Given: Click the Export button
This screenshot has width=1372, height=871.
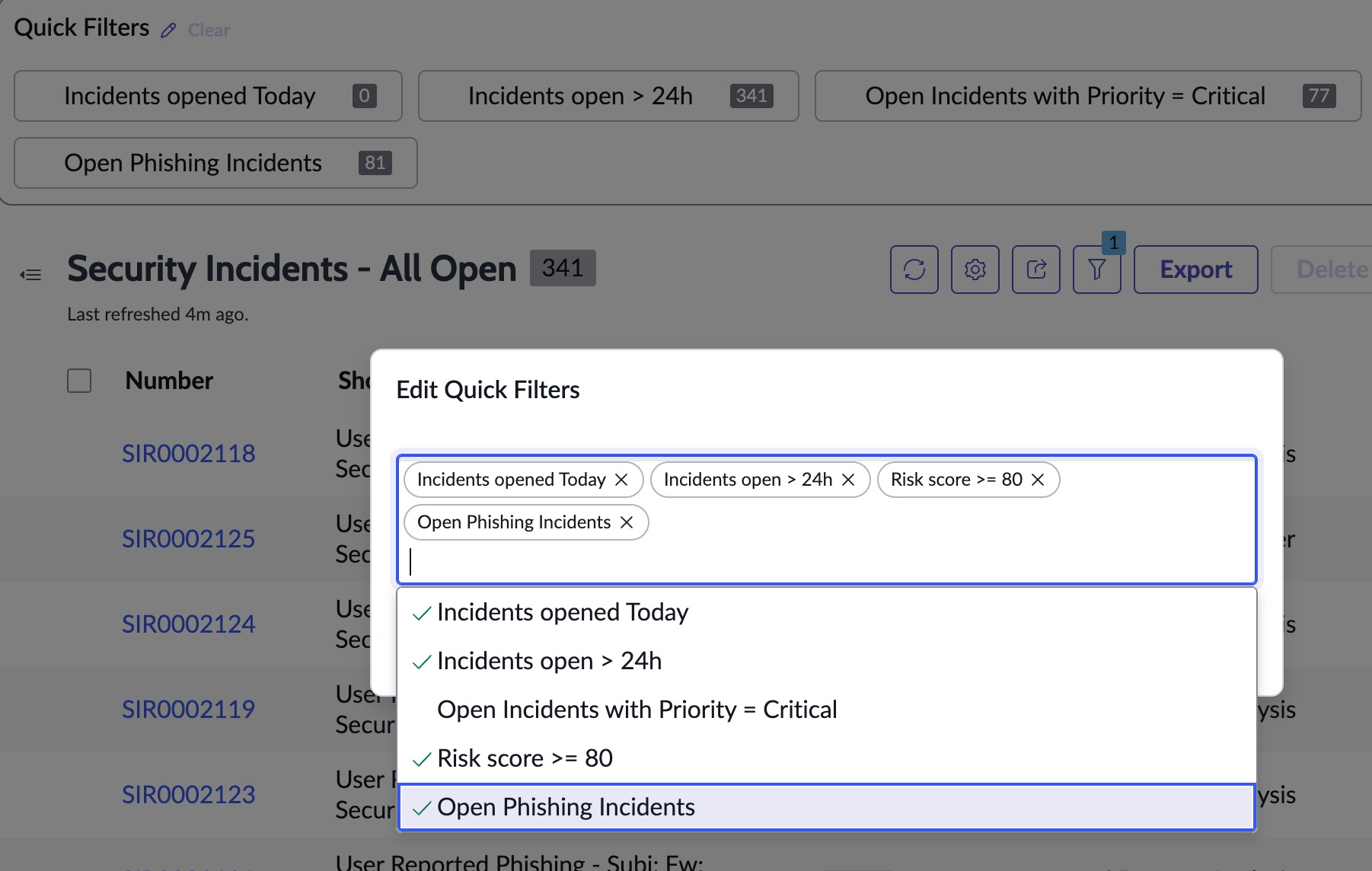Looking at the screenshot, I should click(1196, 270).
